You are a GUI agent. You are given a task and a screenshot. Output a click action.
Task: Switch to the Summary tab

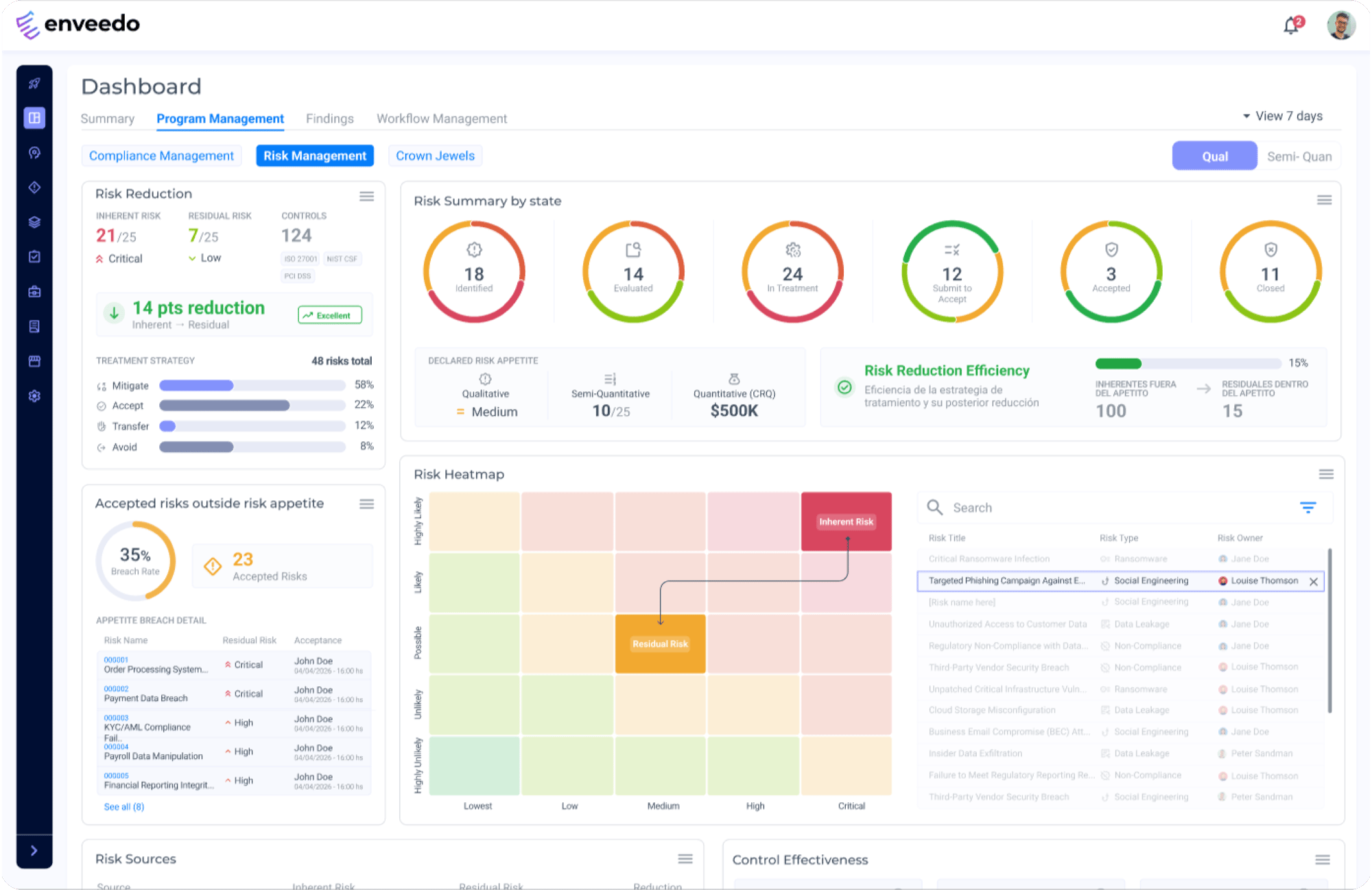pyautogui.click(x=108, y=119)
